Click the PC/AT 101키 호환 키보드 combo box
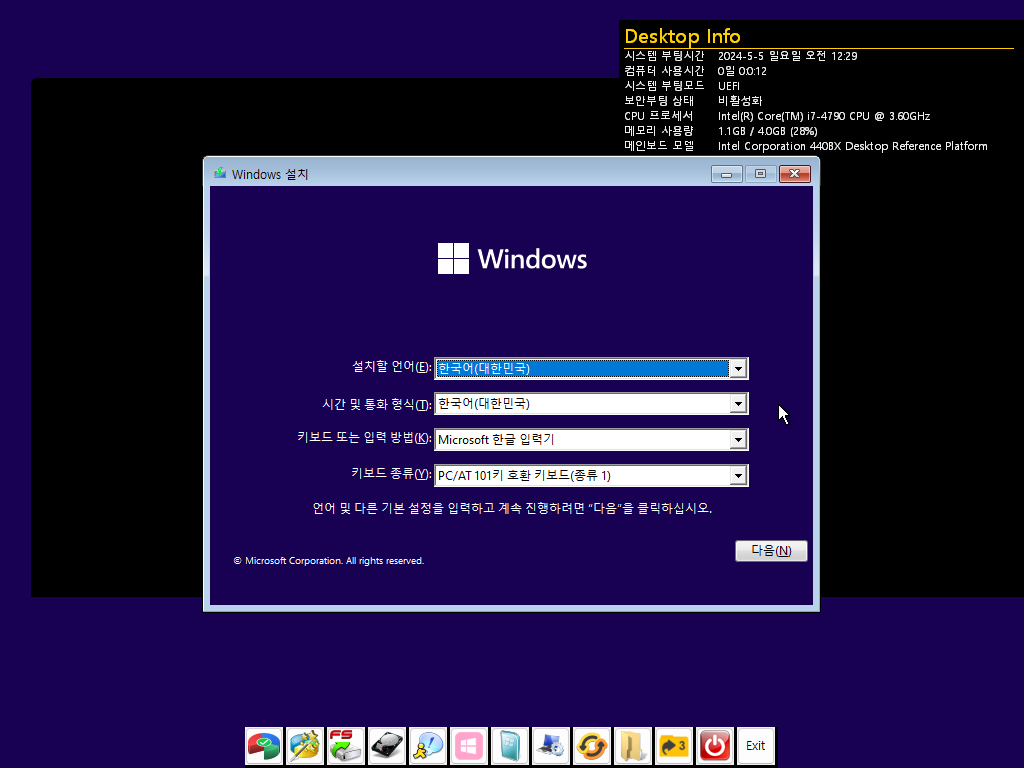This screenshot has width=1024, height=768. pyautogui.click(x=591, y=475)
